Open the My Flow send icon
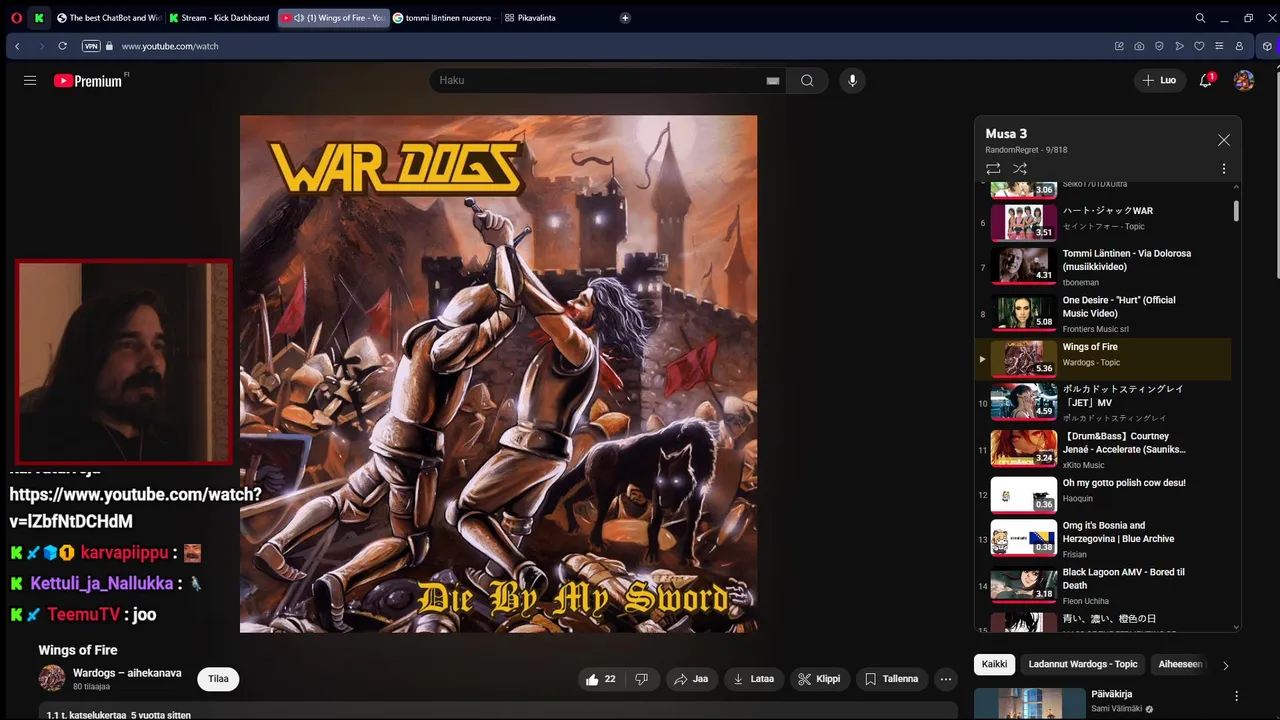Viewport: 1280px width, 720px height. pos(1179,46)
